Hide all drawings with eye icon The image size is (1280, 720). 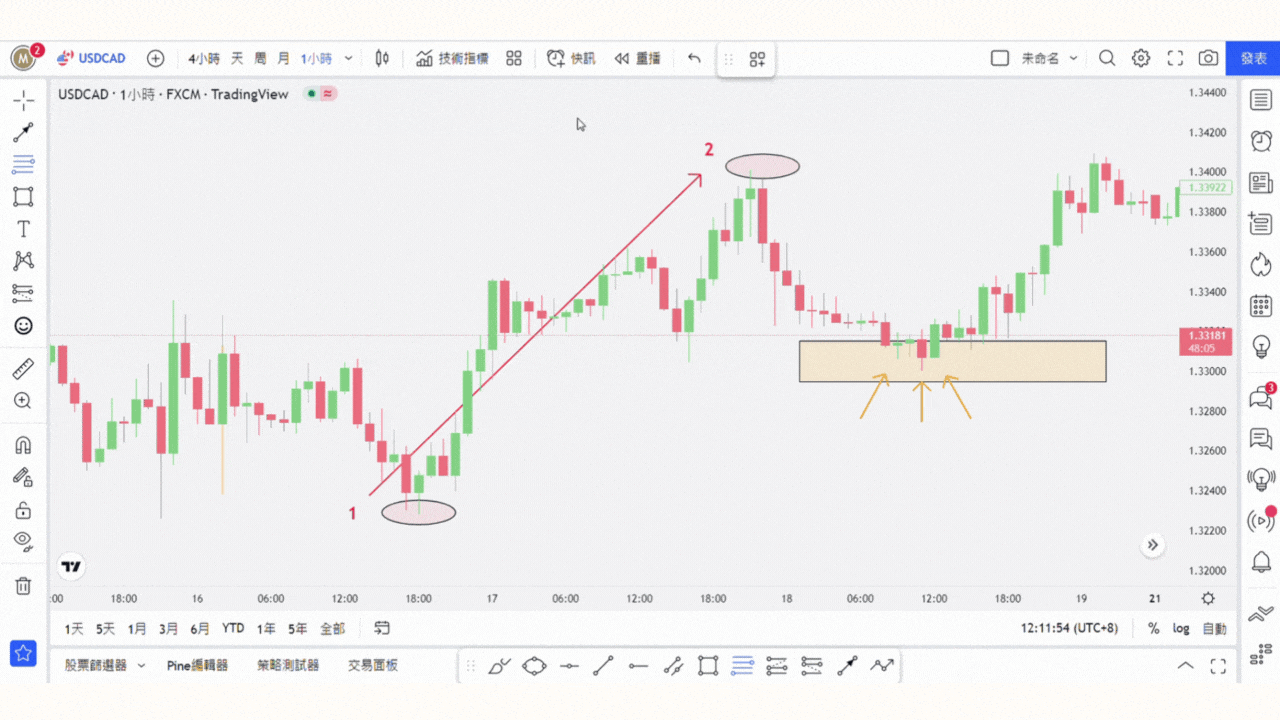point(23,541)
